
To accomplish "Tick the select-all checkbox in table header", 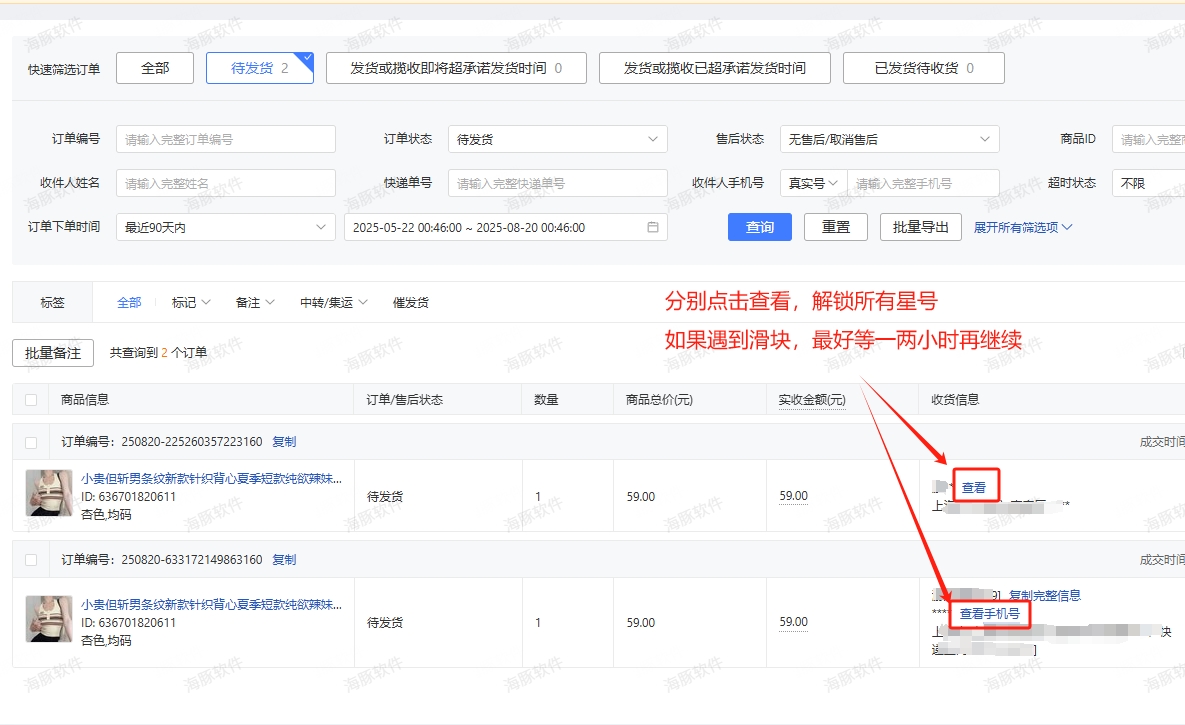I will pyautogui.click(x=31, y=400).
